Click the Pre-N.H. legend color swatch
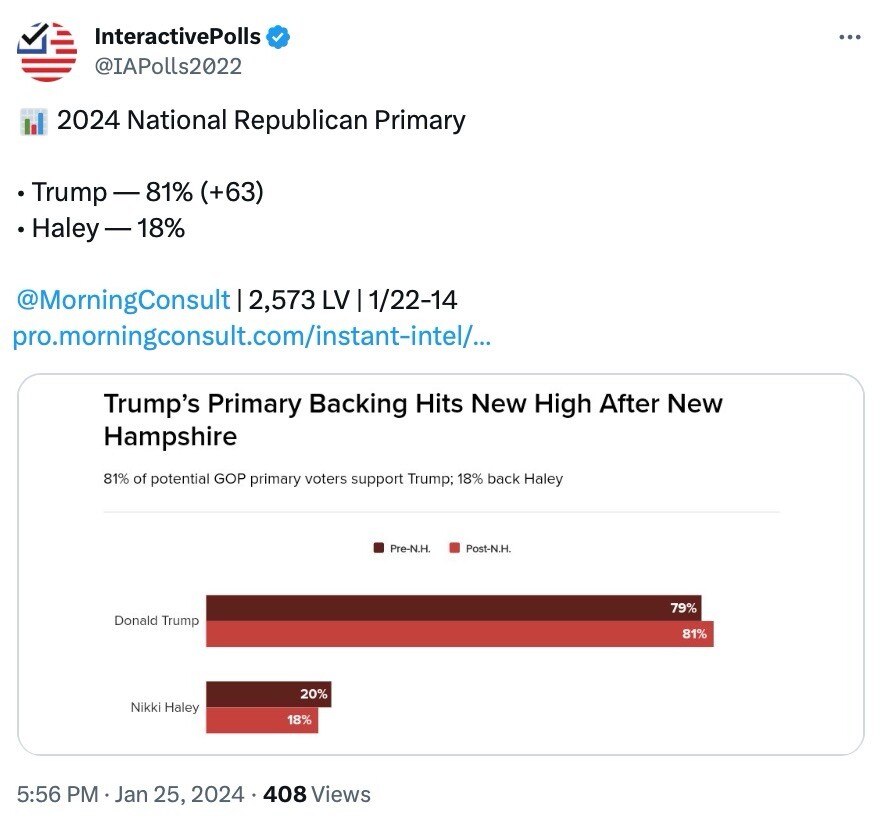884x826 pixels. pos(379,548)
